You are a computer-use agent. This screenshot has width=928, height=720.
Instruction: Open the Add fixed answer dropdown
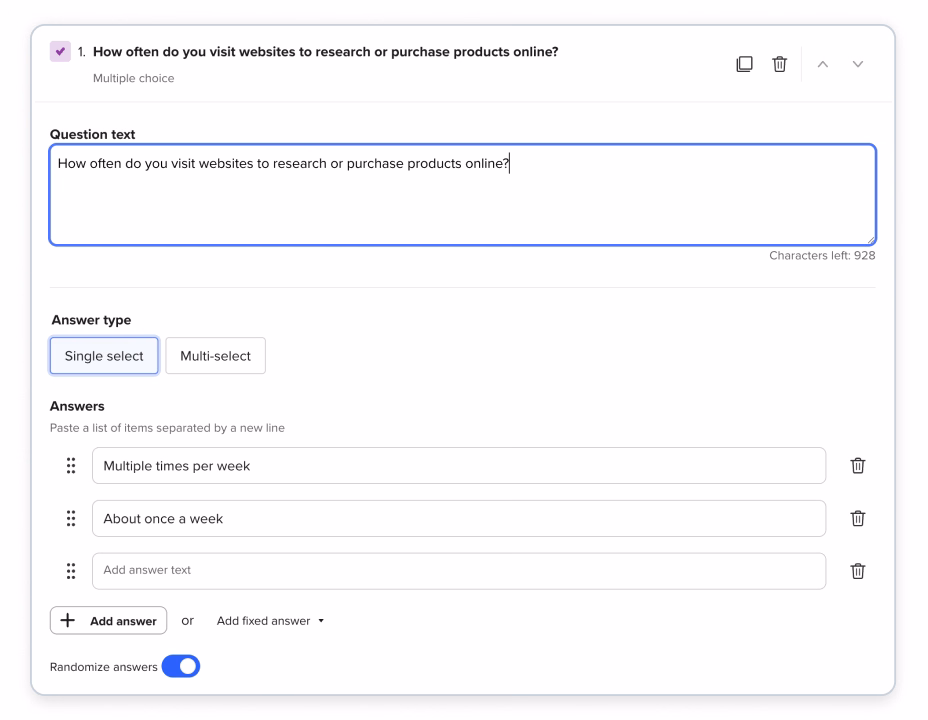271,621
